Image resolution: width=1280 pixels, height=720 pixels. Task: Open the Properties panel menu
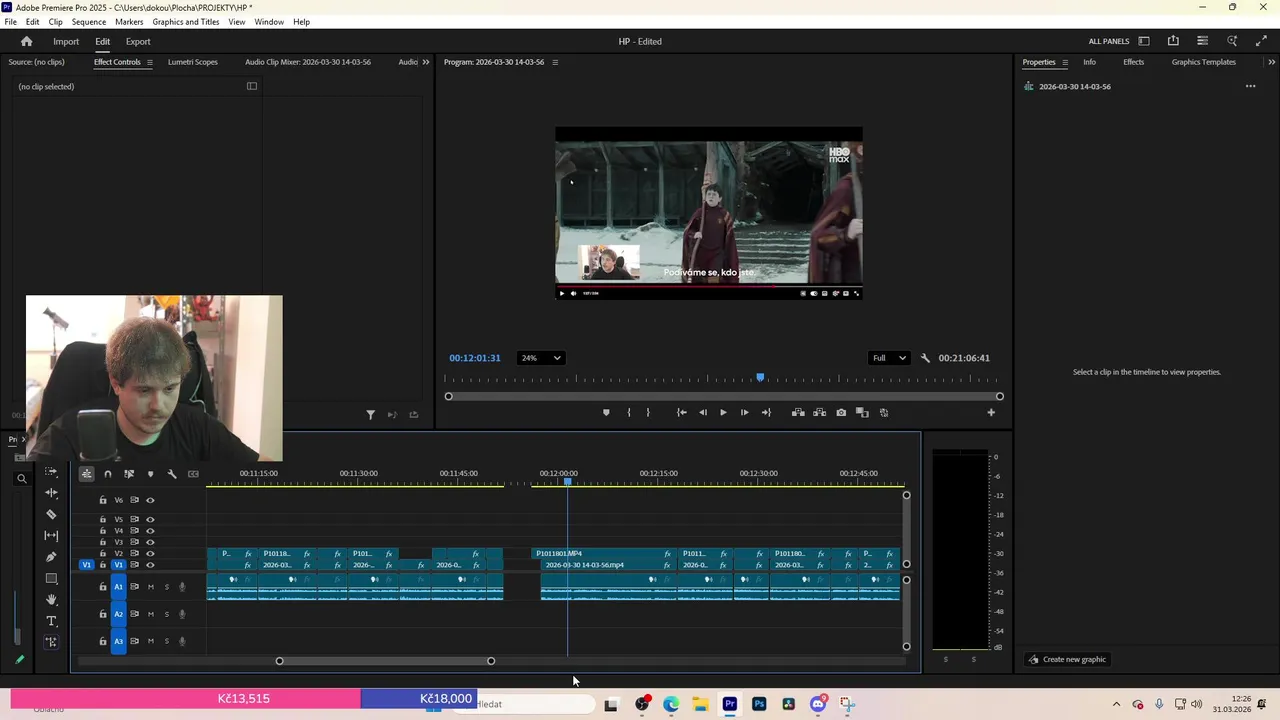coord(1065,62)
